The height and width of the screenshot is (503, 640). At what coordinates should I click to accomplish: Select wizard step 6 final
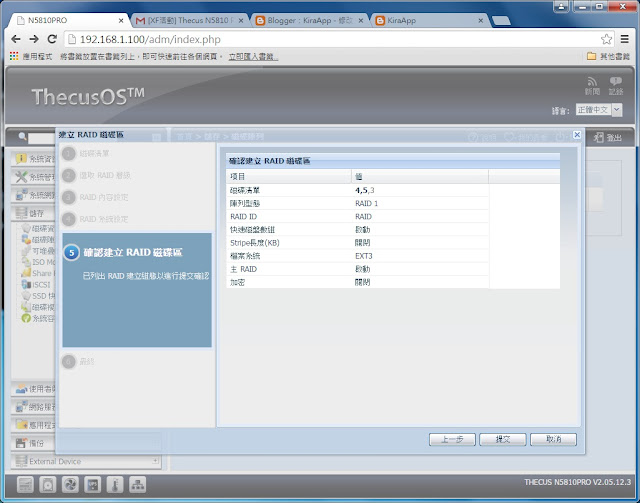(x=78, y=361)
